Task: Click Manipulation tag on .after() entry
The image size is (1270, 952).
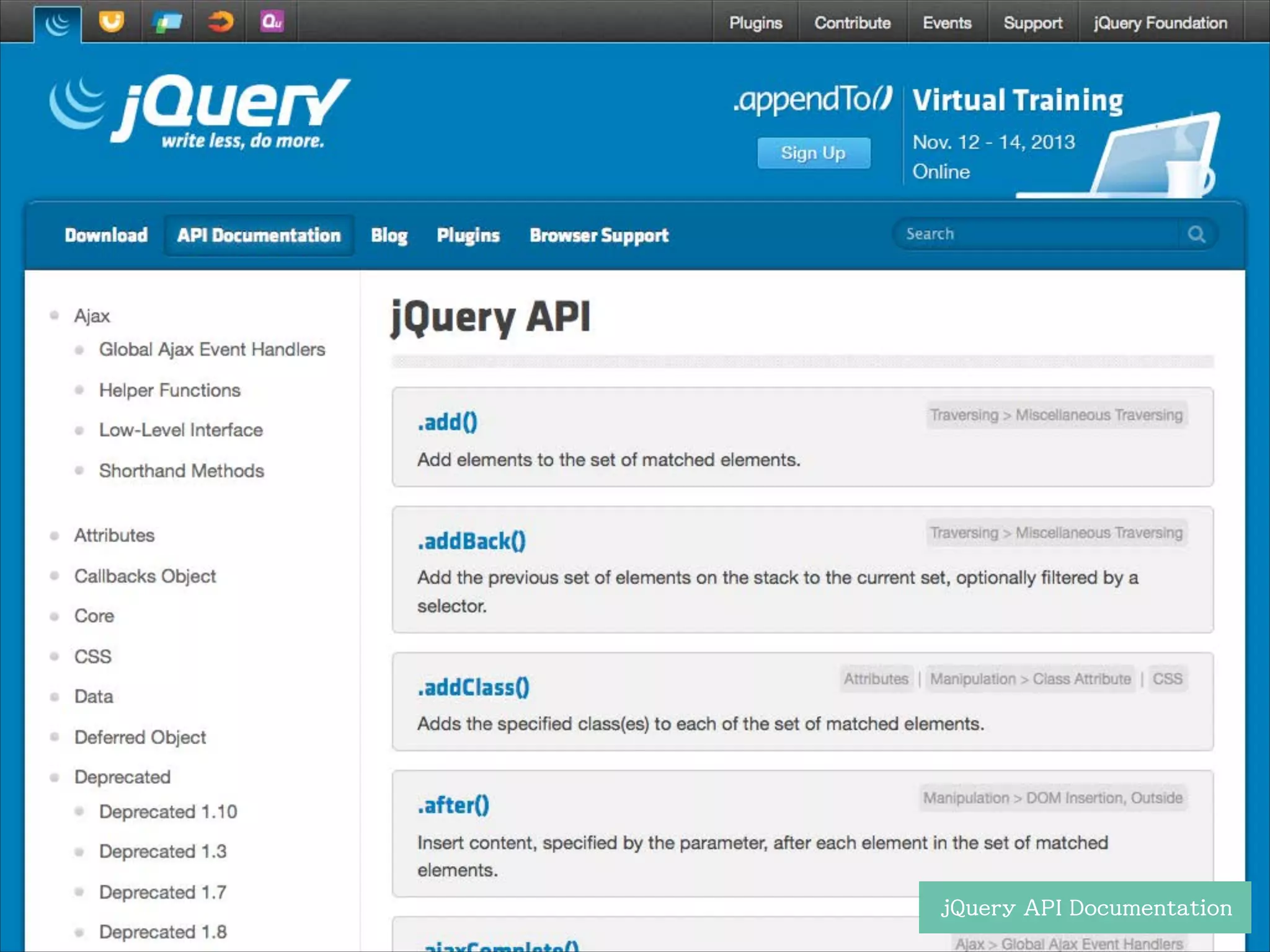Action: [966, 798]
